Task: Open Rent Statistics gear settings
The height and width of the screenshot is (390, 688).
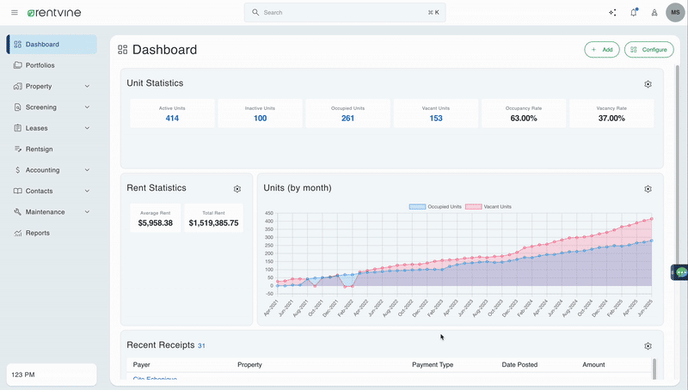Action: pos(237,189)
